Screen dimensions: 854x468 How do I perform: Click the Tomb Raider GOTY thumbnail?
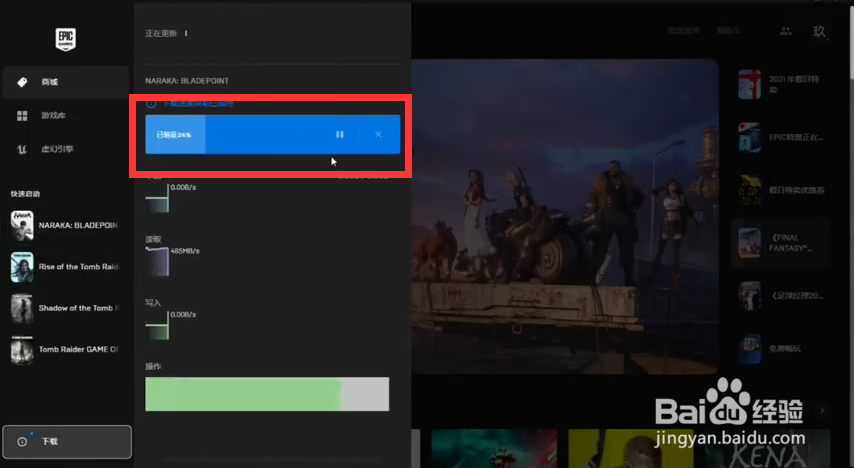22,350
